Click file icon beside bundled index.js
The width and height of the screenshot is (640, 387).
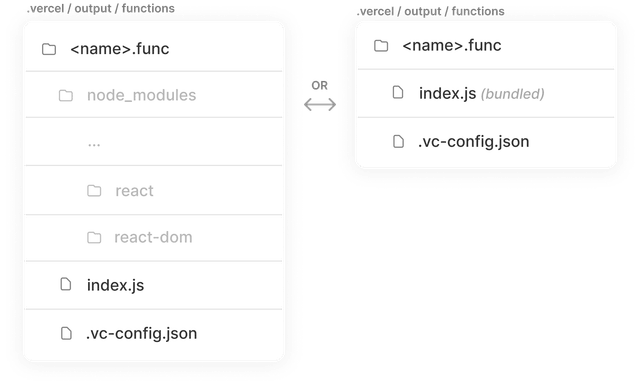(398, 92)
